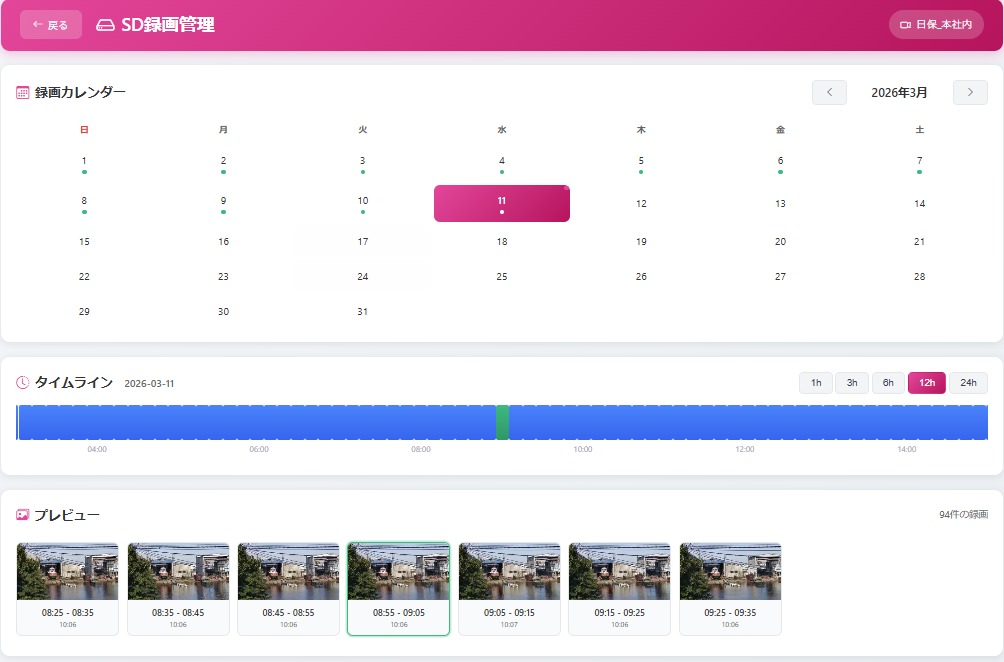The width and height of the screenshot is (1004, 662).
Task: Click the preview image icon
Action: click(23, 515)
